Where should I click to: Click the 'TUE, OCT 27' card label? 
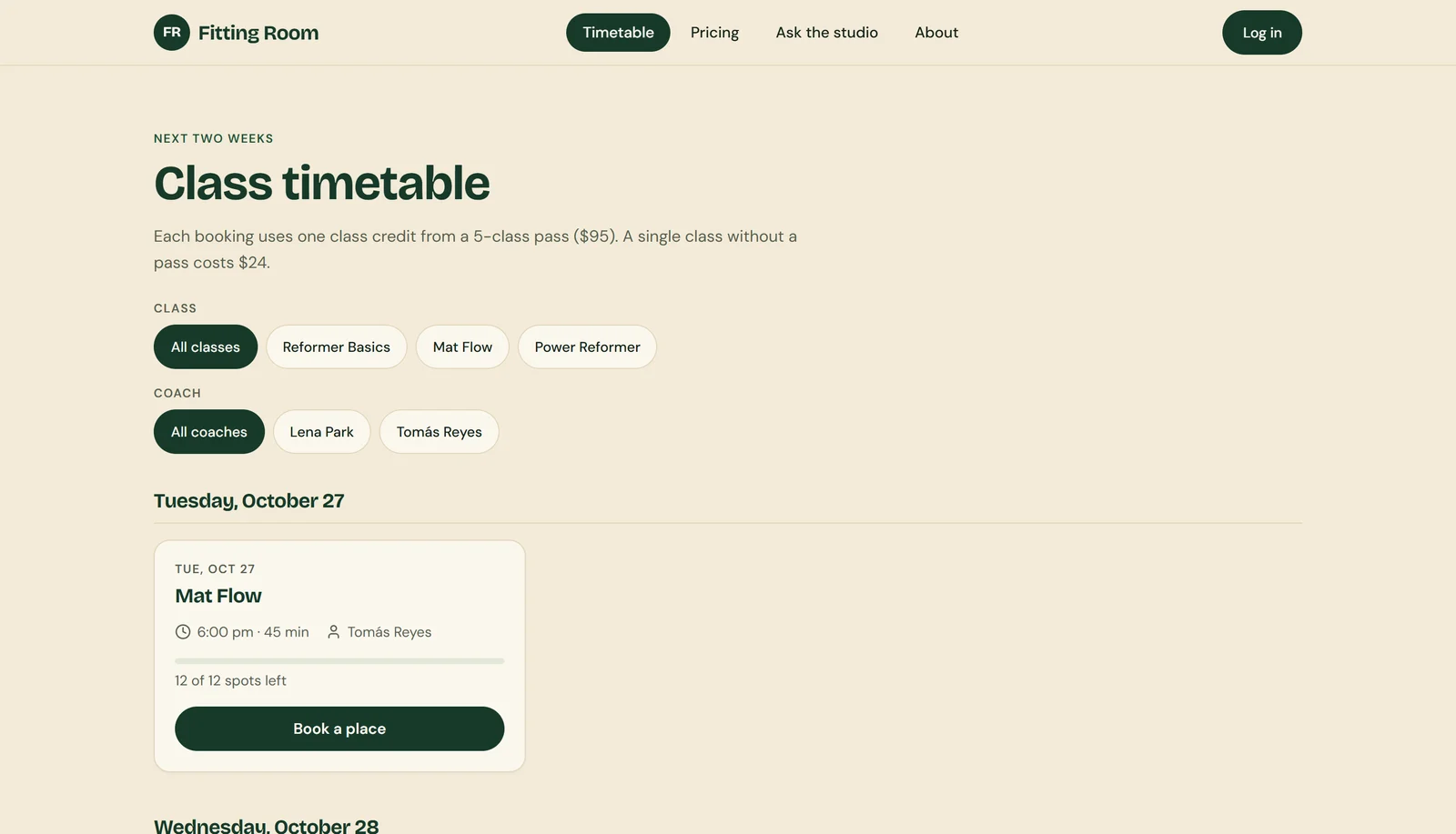215,569
